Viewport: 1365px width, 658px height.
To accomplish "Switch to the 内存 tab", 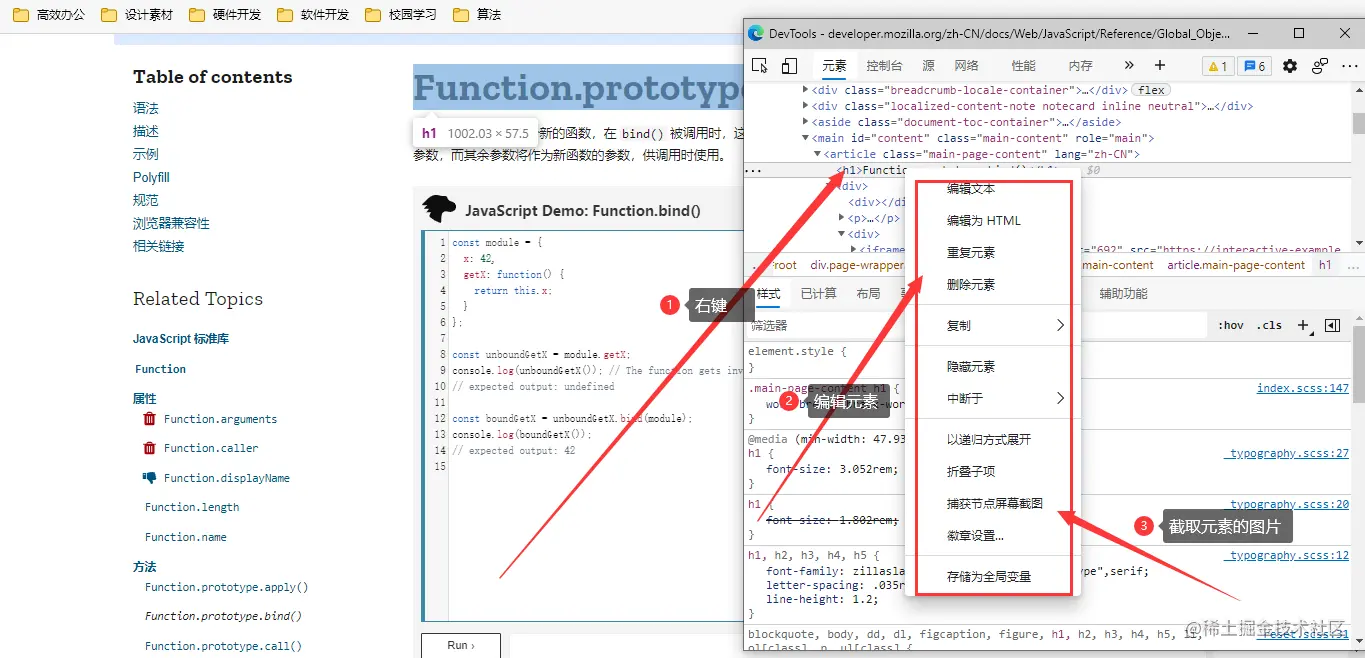I will (1080, 66).
